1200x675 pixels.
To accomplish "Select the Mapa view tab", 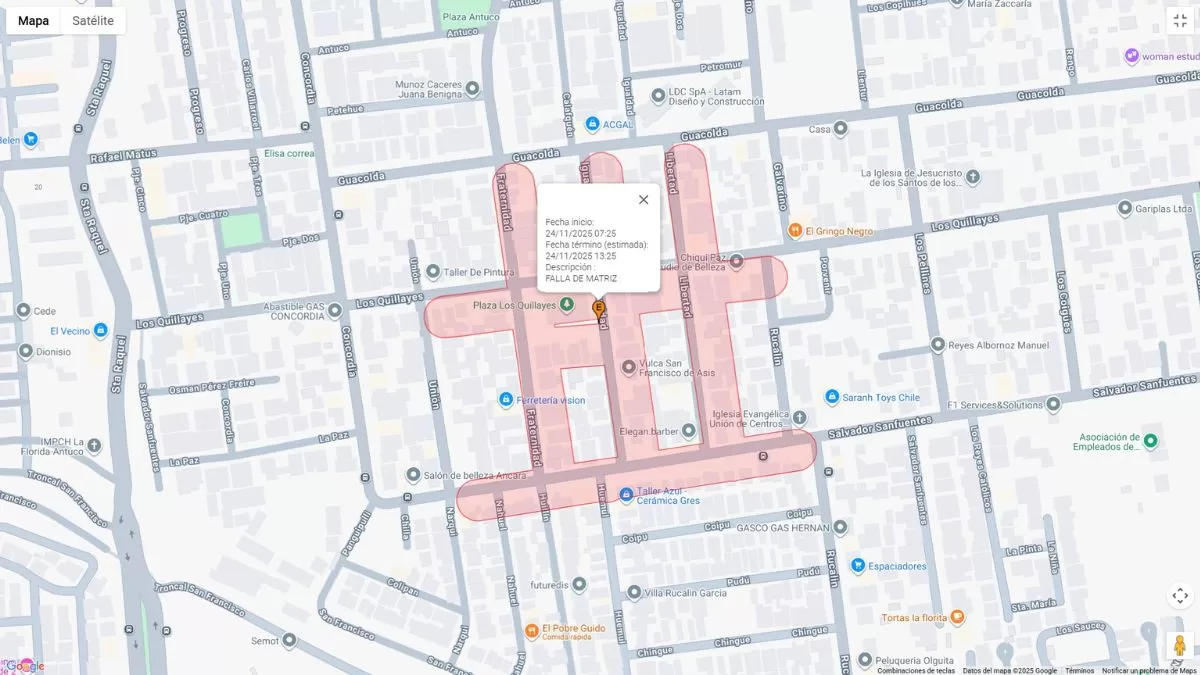I will coord(33,20).
